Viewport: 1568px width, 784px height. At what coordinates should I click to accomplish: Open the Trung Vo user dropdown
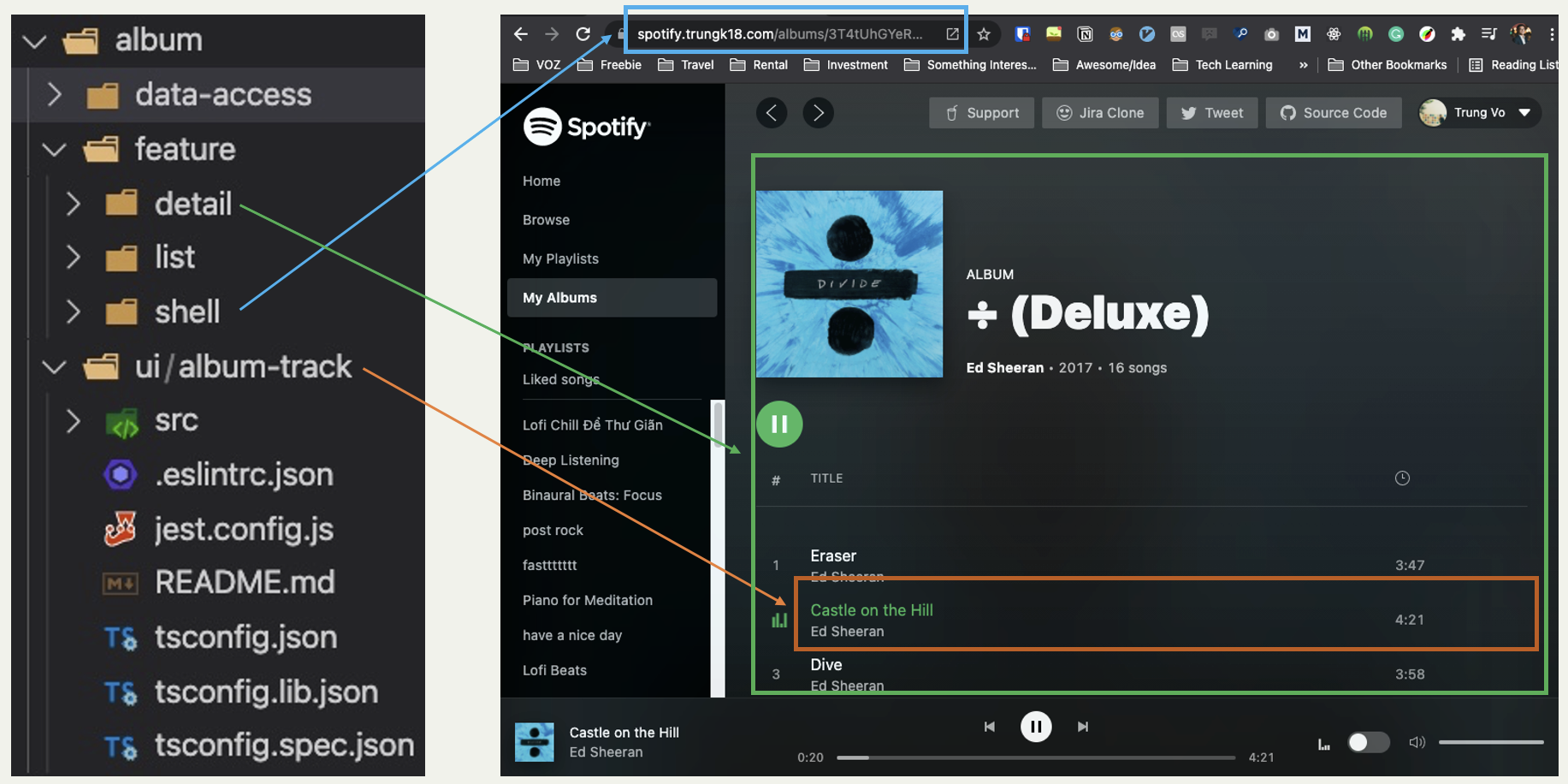tap(1479, 113)
